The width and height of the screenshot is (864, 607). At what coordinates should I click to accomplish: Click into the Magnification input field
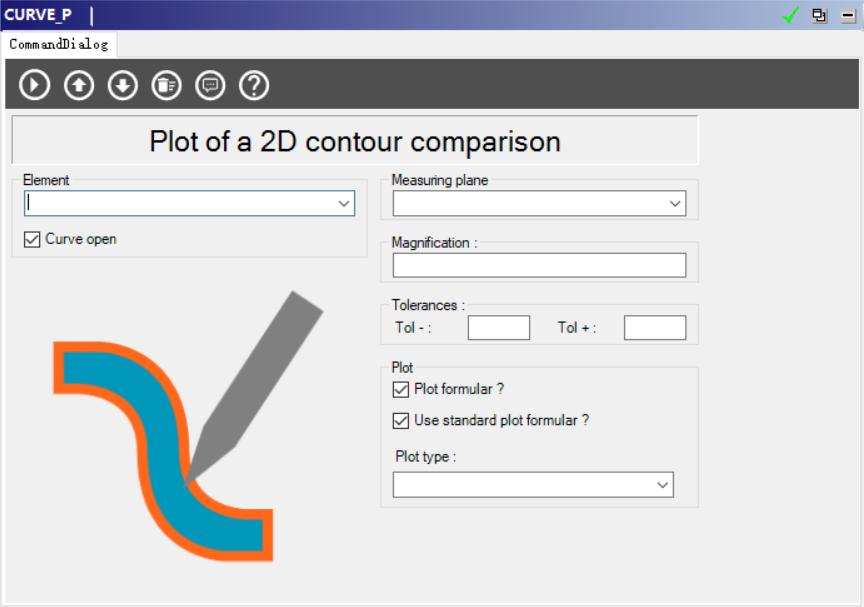[x=539, y=265]
